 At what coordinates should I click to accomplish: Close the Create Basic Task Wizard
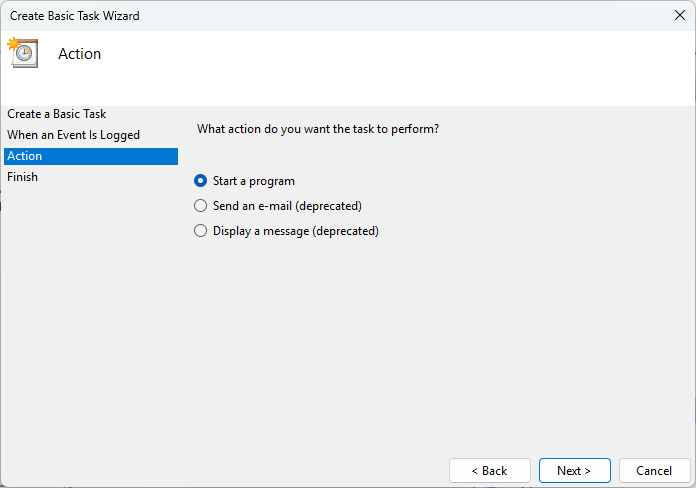680,15
